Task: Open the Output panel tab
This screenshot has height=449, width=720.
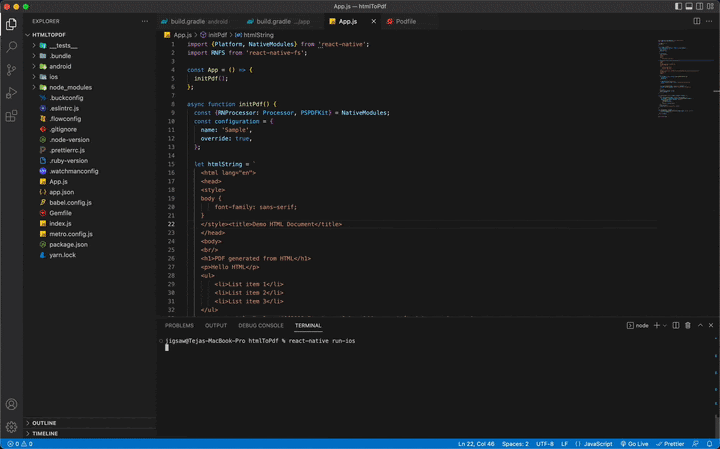Action: point(216,325)
